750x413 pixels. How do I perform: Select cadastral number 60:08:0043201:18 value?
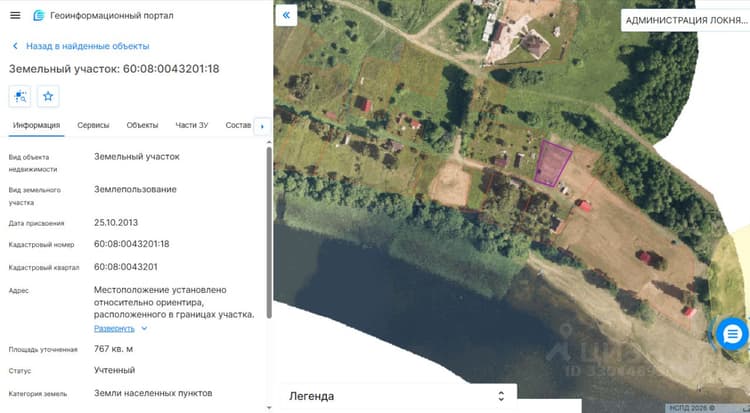pos(132,244)
